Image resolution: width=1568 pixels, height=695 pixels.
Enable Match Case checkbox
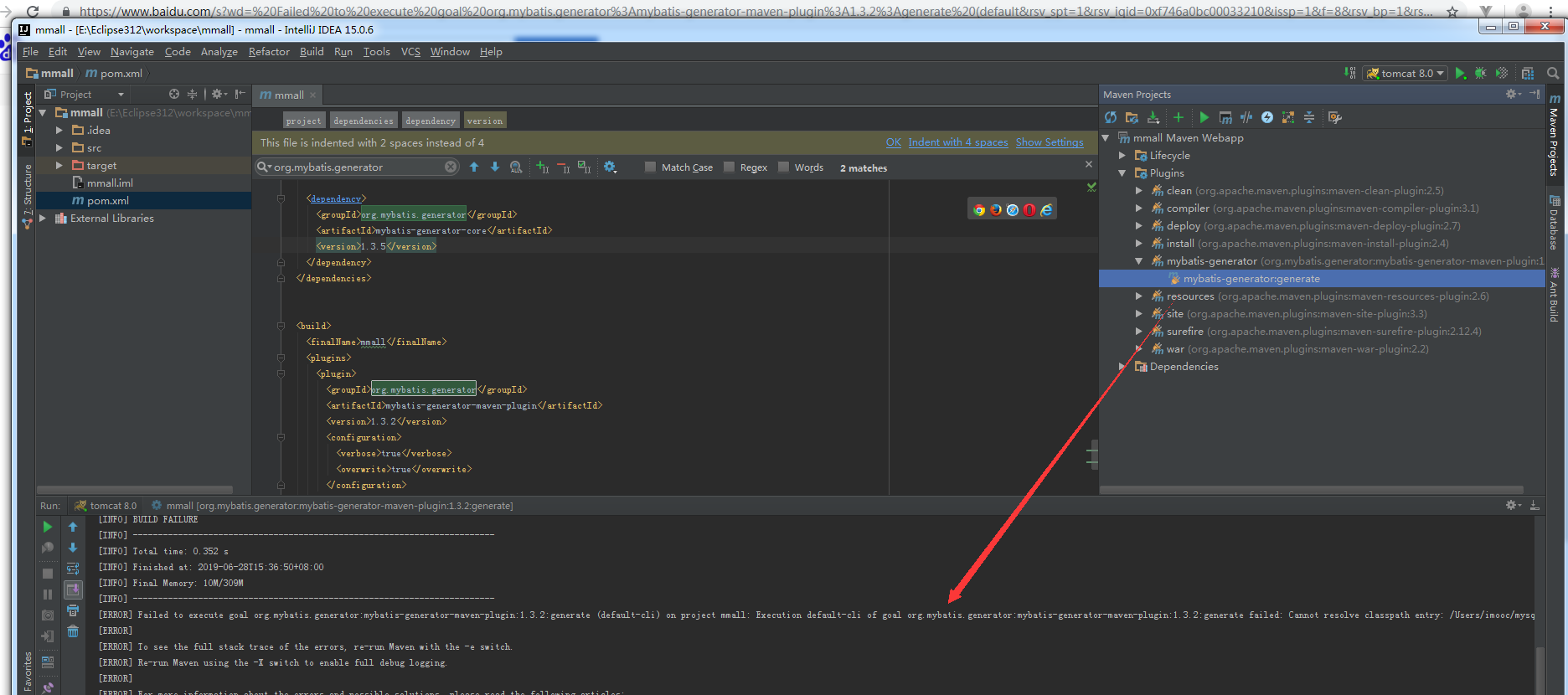[x=650, y=167]
